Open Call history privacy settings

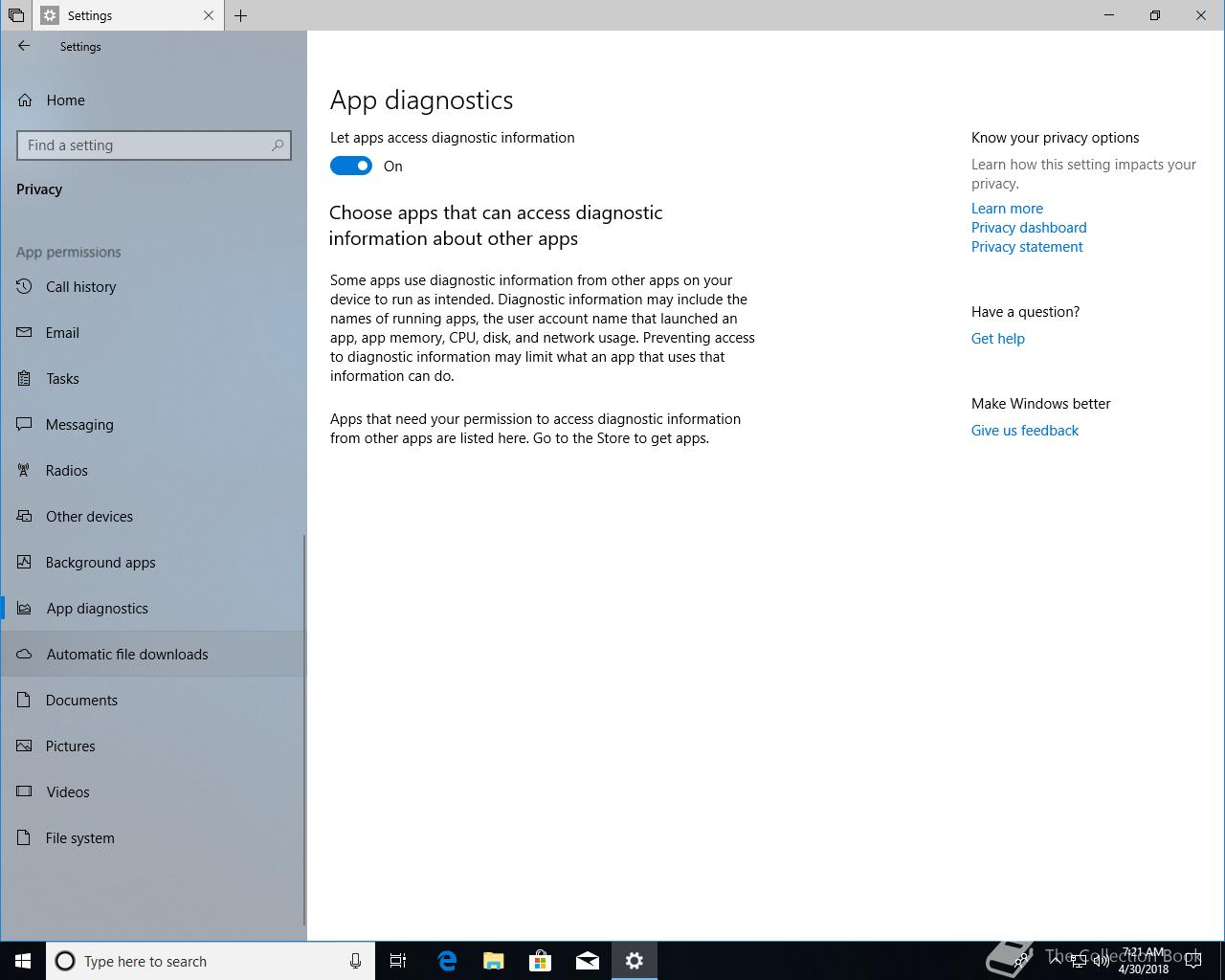click(x=153, y=287)
